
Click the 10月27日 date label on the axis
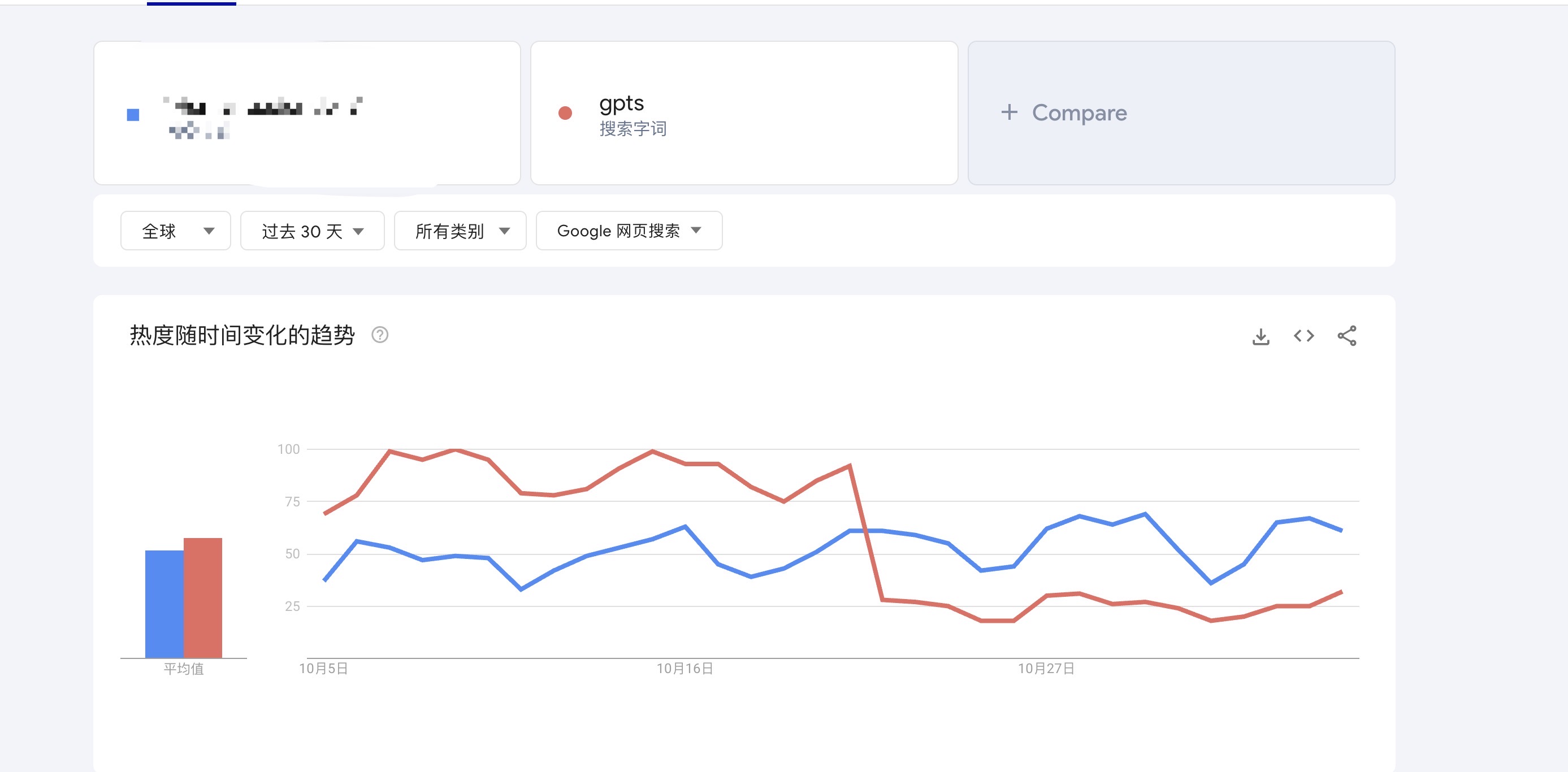(x=1046, y=669)
